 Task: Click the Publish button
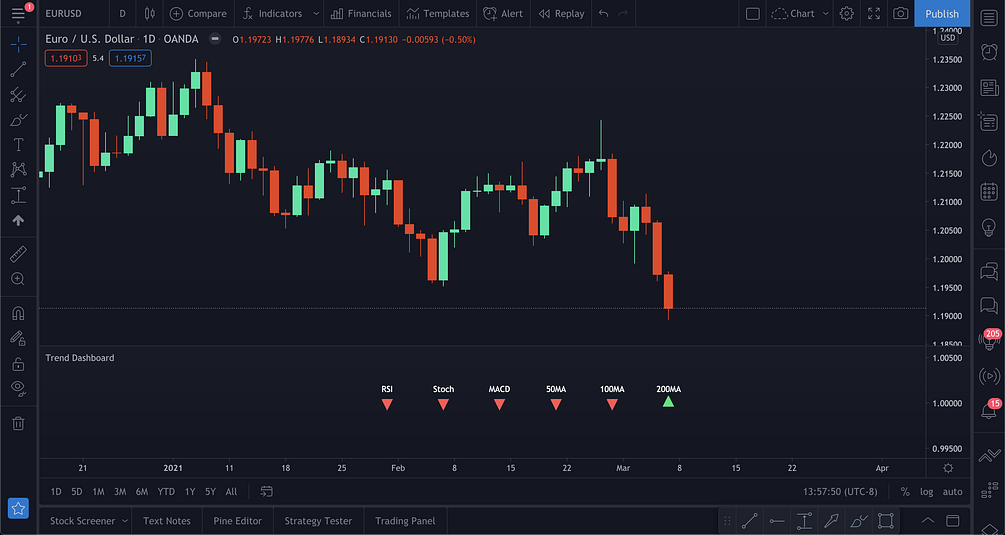[x=941, y=14]
